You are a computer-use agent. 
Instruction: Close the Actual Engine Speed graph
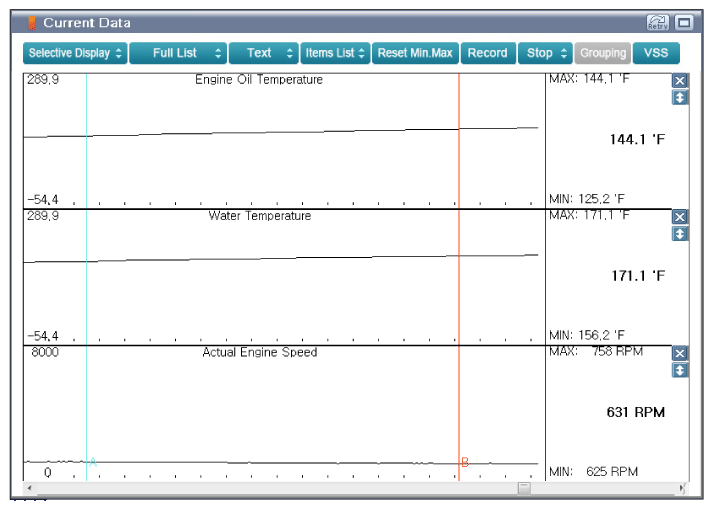coord(679,353)
